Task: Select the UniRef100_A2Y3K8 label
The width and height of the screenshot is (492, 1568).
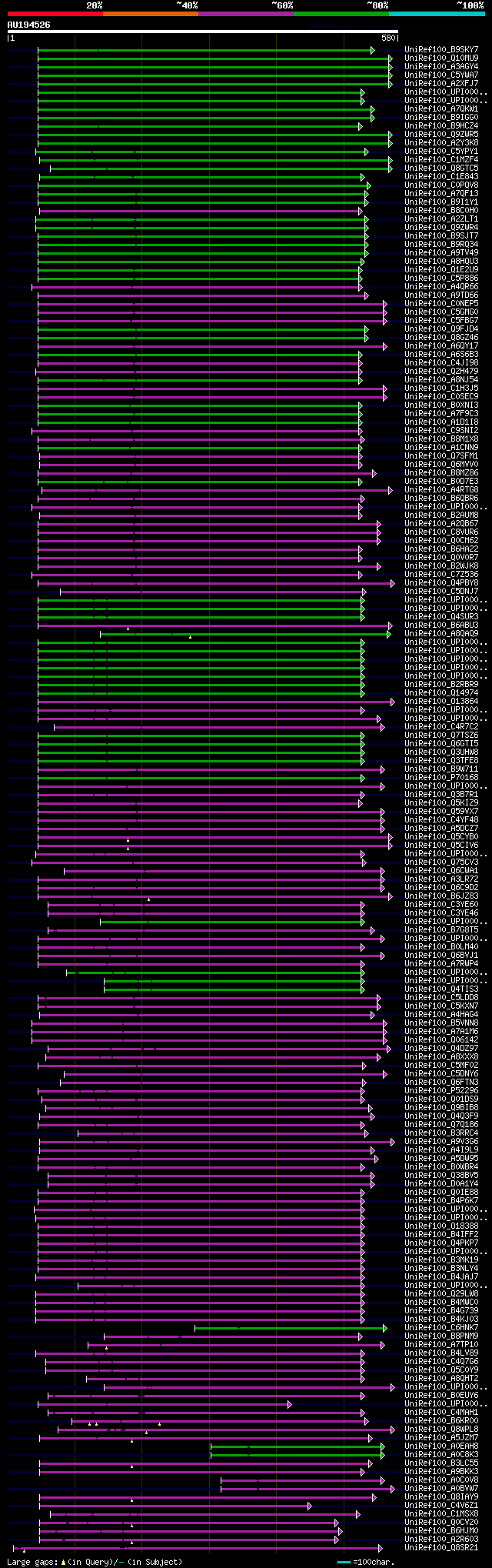Action: pos(441,142)
